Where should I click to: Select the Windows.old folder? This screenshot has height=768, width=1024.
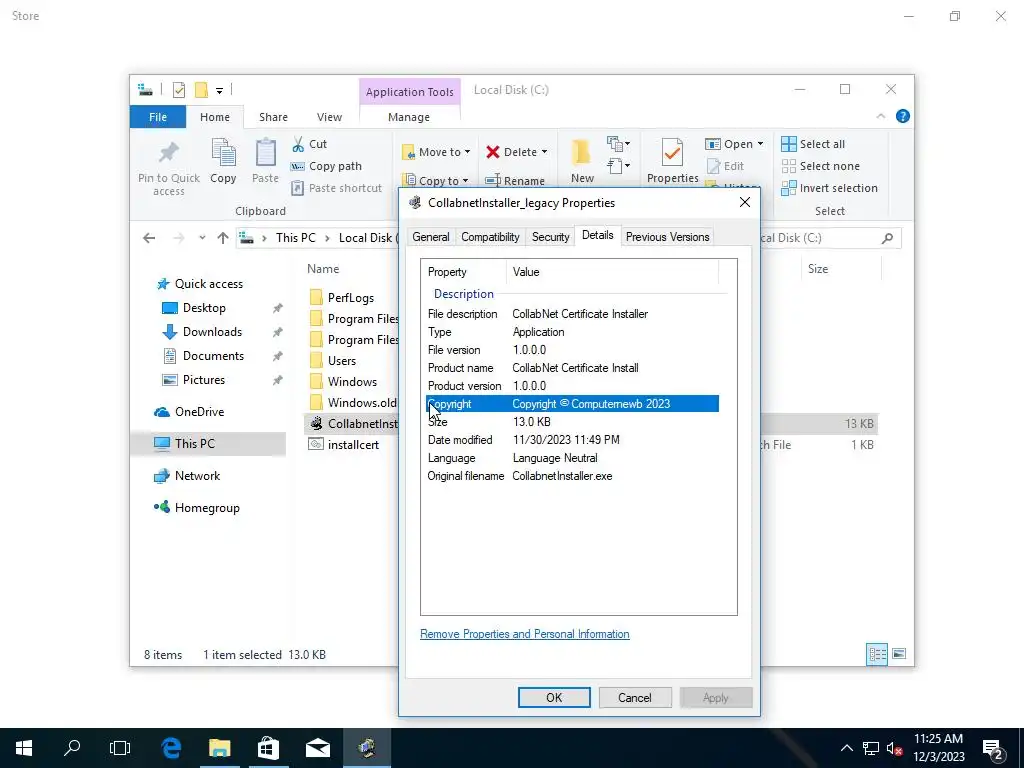[x=361, y=402]
